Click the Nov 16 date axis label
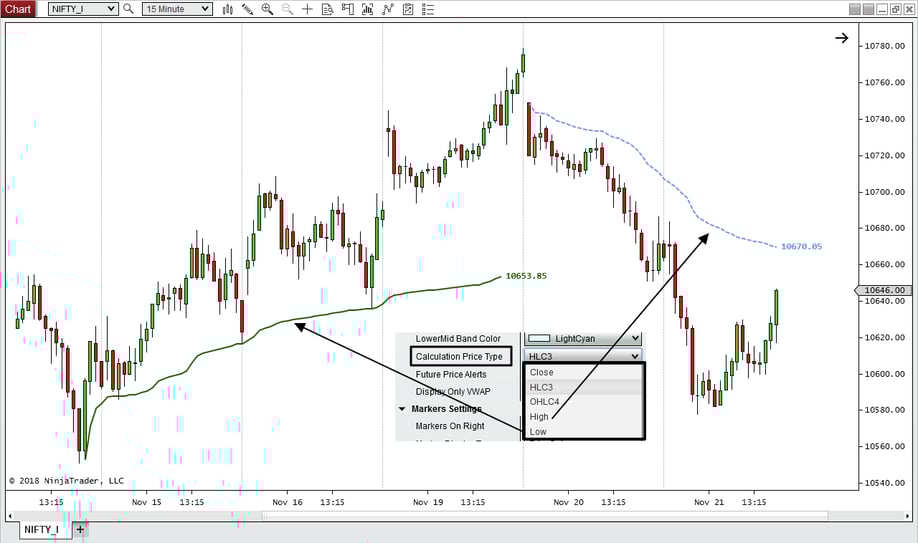918x543 pixels. coord(287,502)
